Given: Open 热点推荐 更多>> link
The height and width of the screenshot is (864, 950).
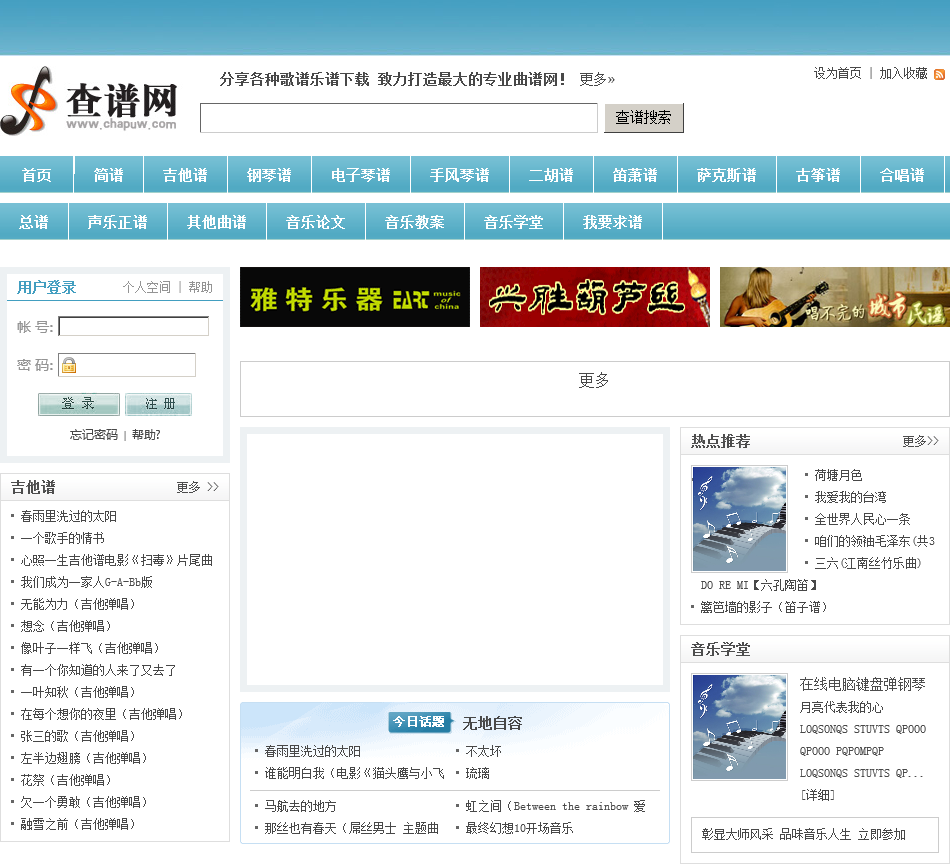Looking at the screenshot, I should tap(920, 441).
